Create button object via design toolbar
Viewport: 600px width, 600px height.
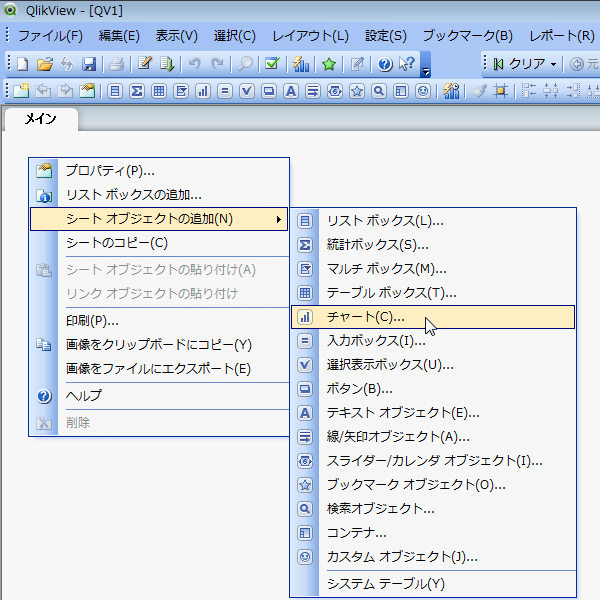coord(269,91)
